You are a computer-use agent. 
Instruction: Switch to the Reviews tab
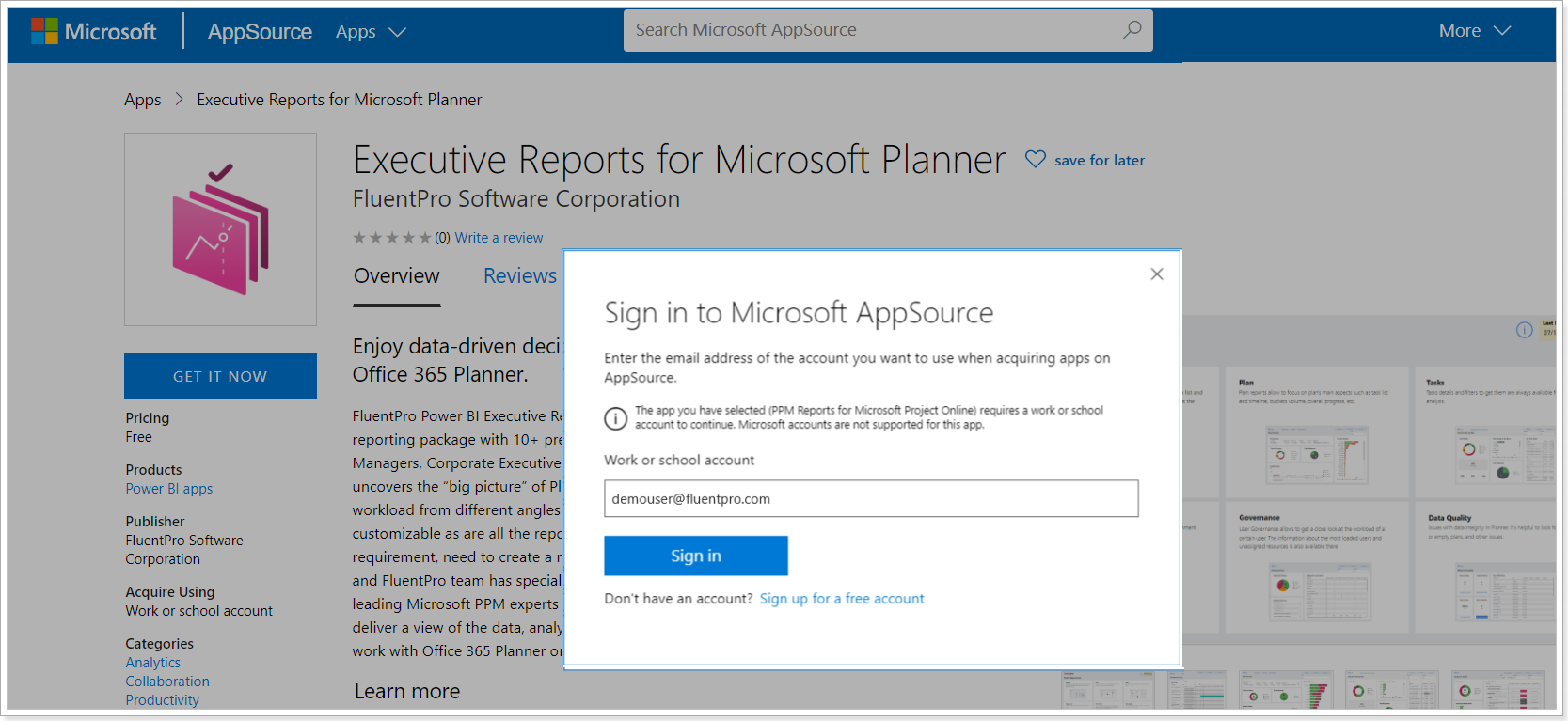pos(519,276)
